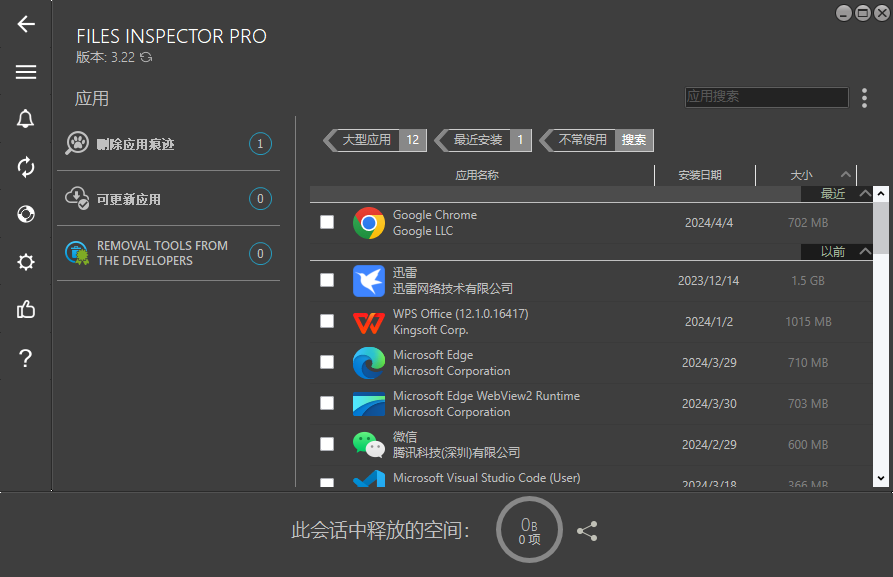Click the 此会话中释放的空间 label
Viewport: 893px width, 577px height.
(x=380, y=530)
